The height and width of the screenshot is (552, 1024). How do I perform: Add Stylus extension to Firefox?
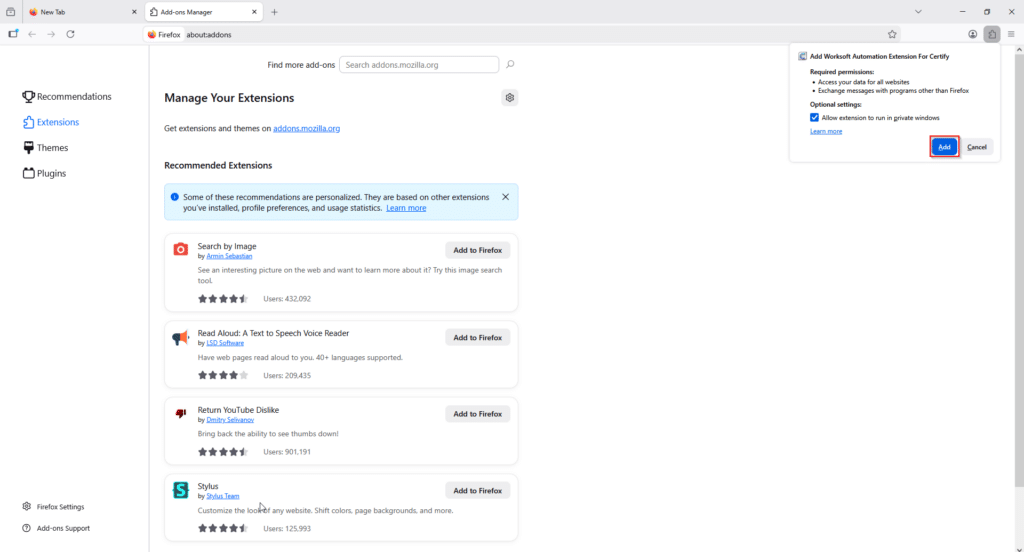point(477,491)
